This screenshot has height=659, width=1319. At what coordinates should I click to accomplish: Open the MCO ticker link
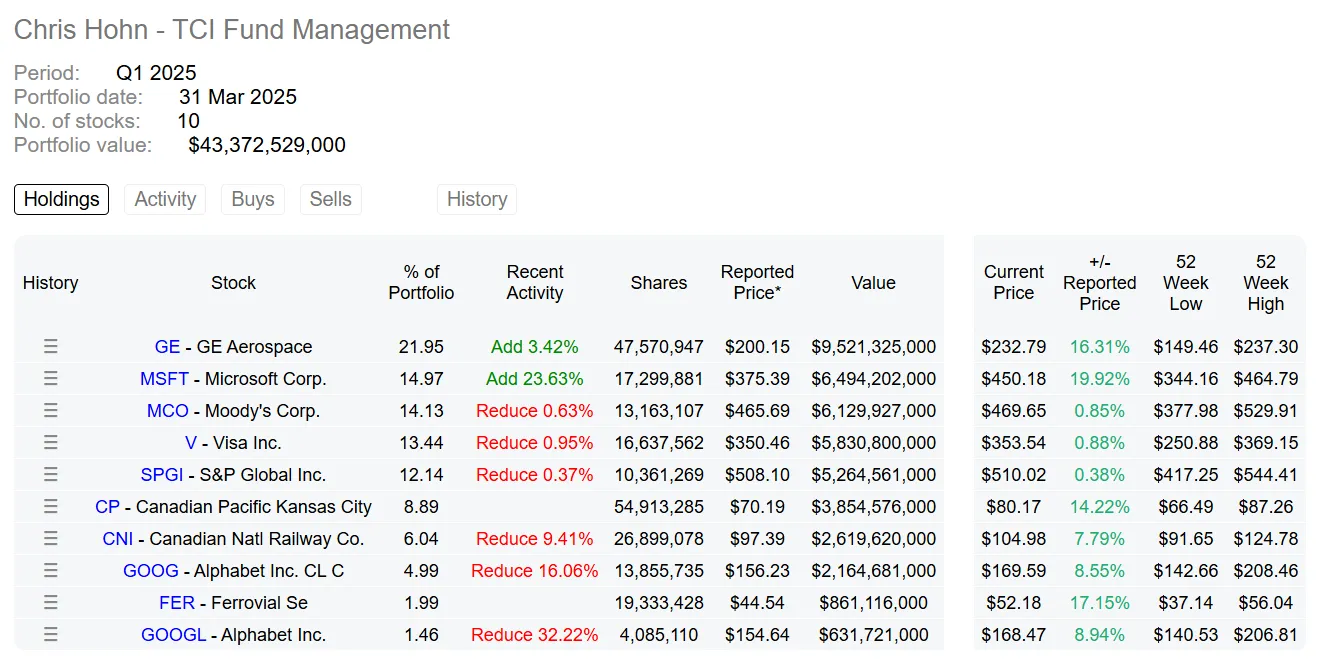(168, 411)
